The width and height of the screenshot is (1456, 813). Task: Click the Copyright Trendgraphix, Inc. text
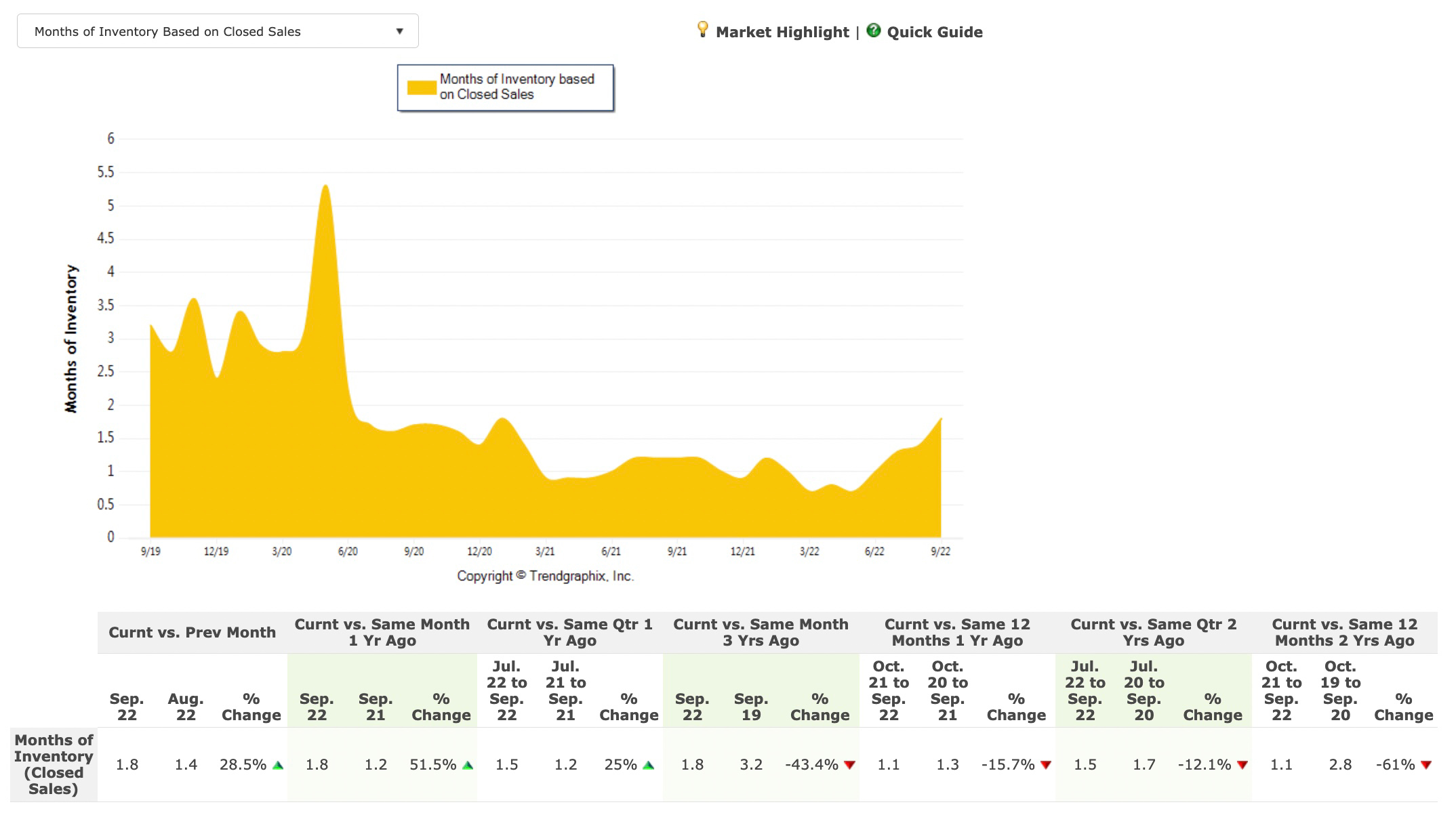(545, 577)
